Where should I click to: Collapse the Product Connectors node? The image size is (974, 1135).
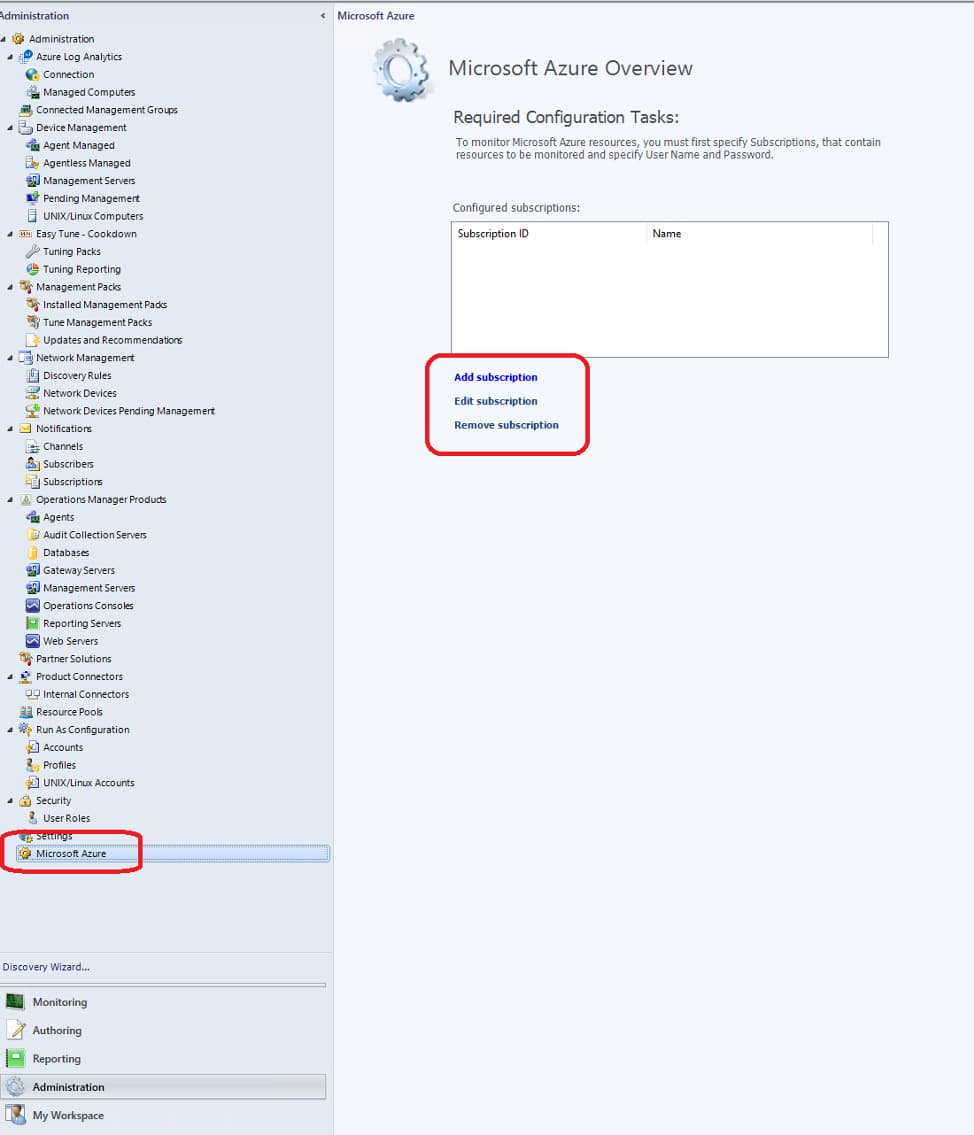(x=10, y=677)
